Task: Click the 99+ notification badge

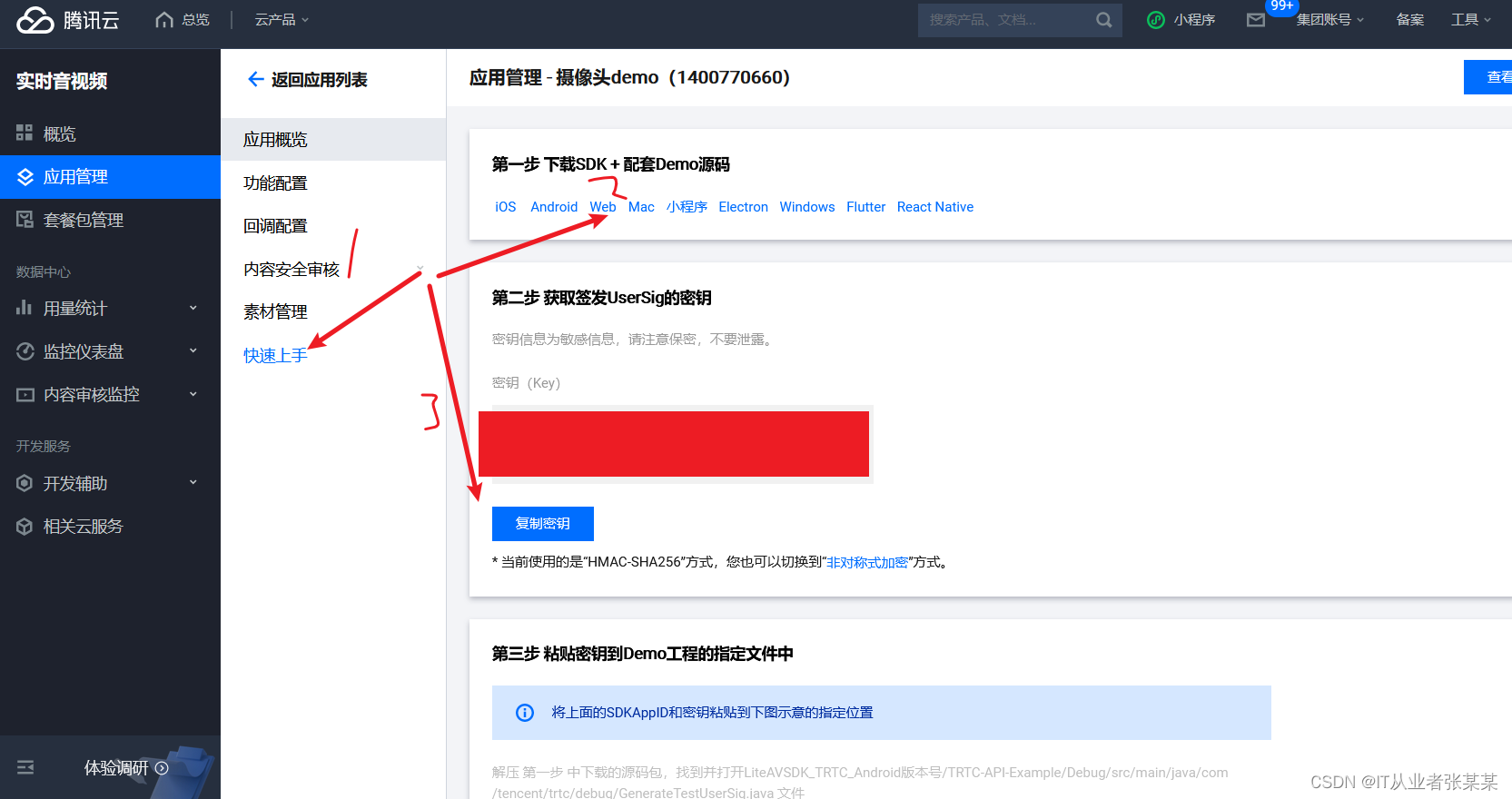Action: [x=1282, y=6]
